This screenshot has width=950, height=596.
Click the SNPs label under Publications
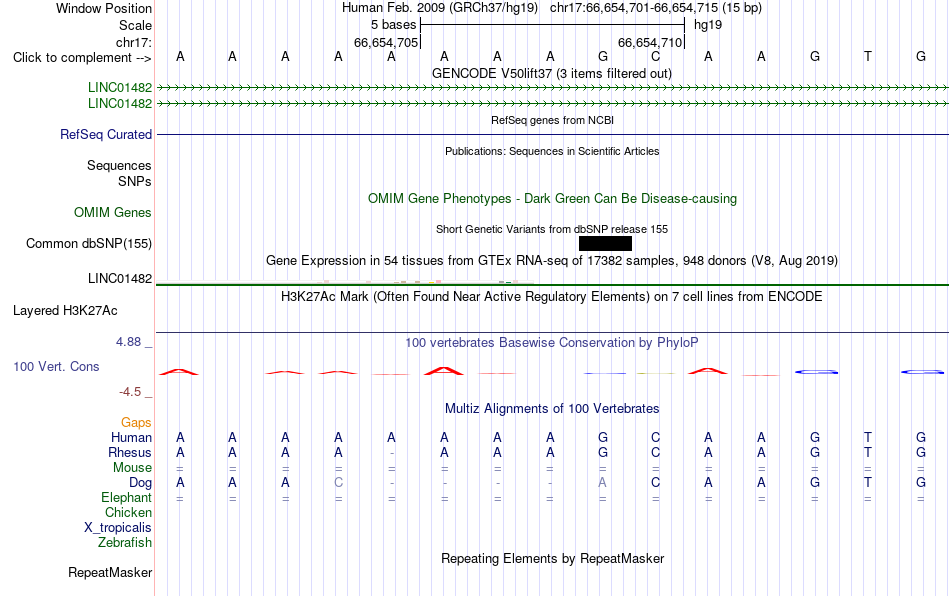coord(135,181)
